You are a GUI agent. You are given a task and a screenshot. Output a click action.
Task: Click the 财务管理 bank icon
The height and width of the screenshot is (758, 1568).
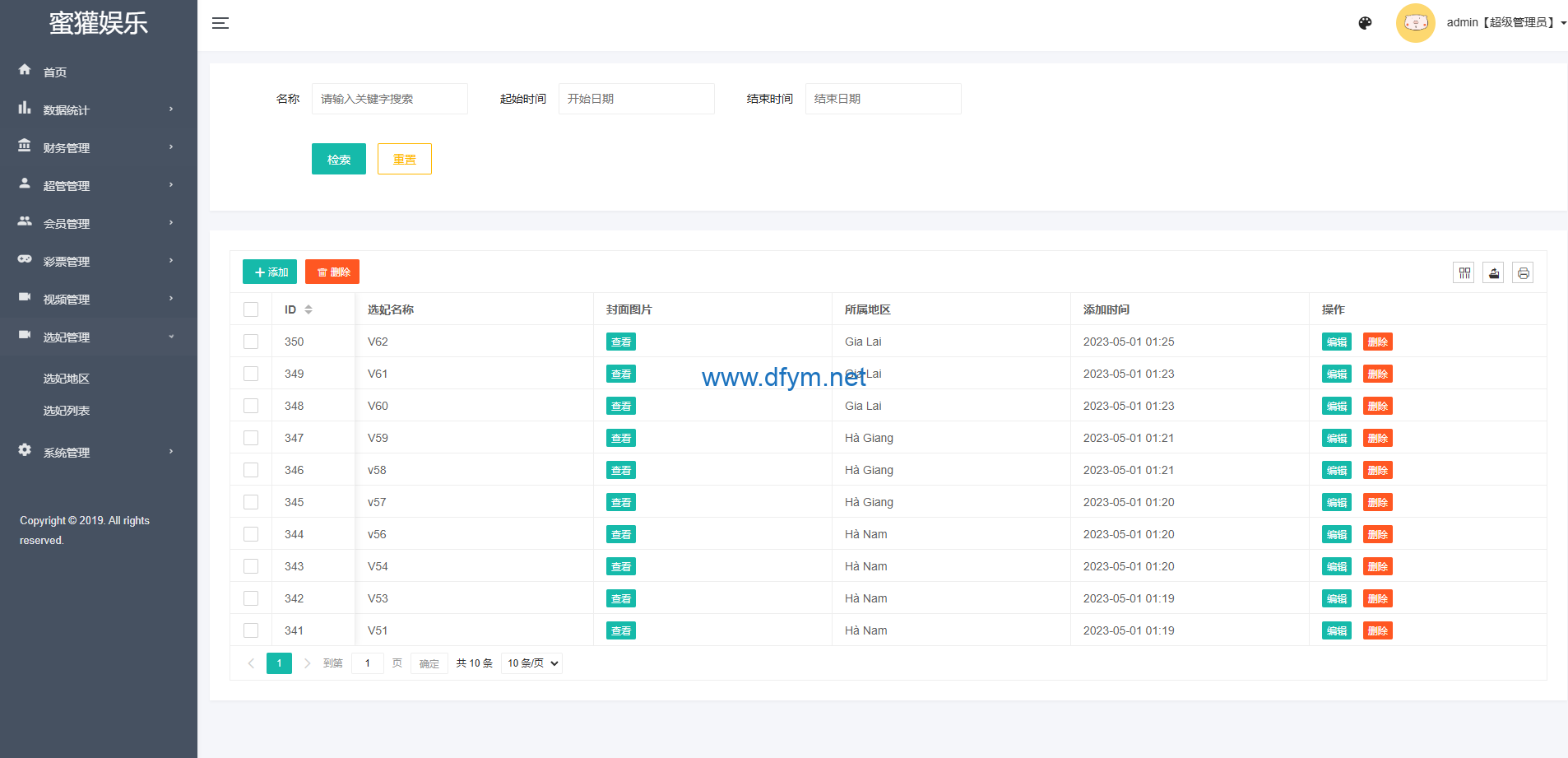coord(25,146)
